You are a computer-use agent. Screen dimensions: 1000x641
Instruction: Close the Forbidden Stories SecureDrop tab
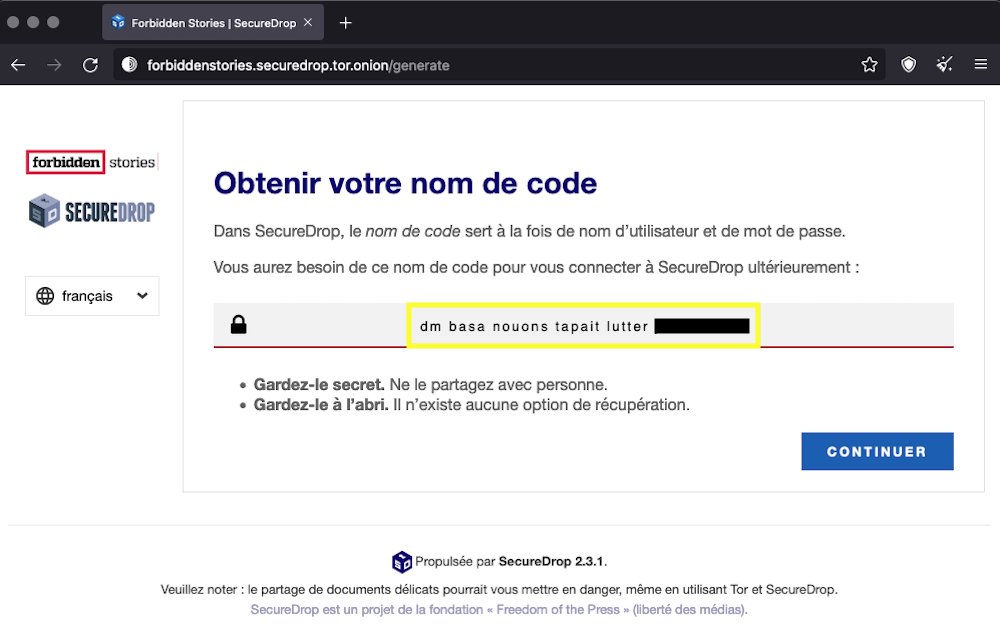(x=308, y=22)
